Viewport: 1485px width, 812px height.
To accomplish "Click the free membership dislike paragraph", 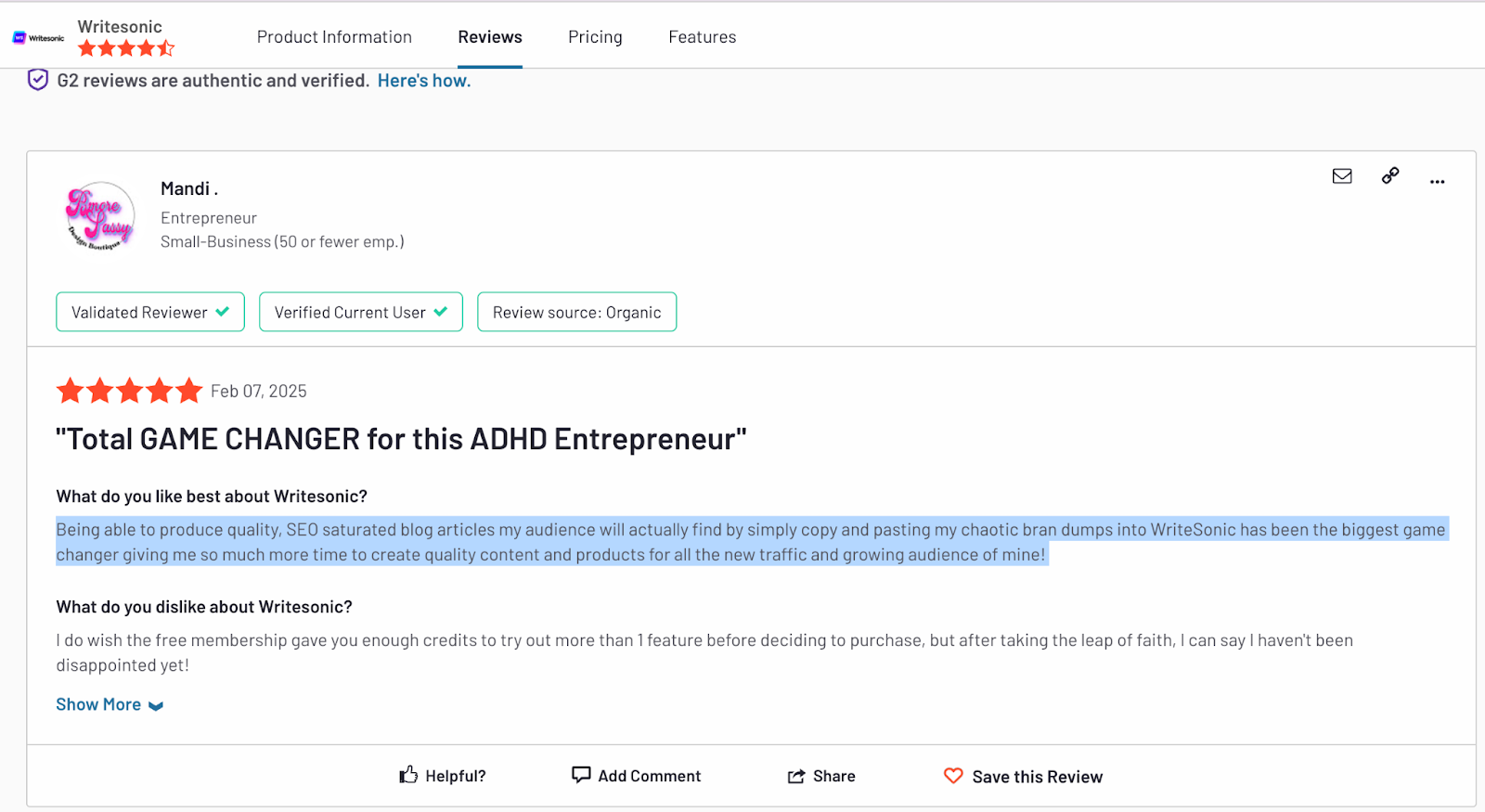I will [x=704, y=652].
